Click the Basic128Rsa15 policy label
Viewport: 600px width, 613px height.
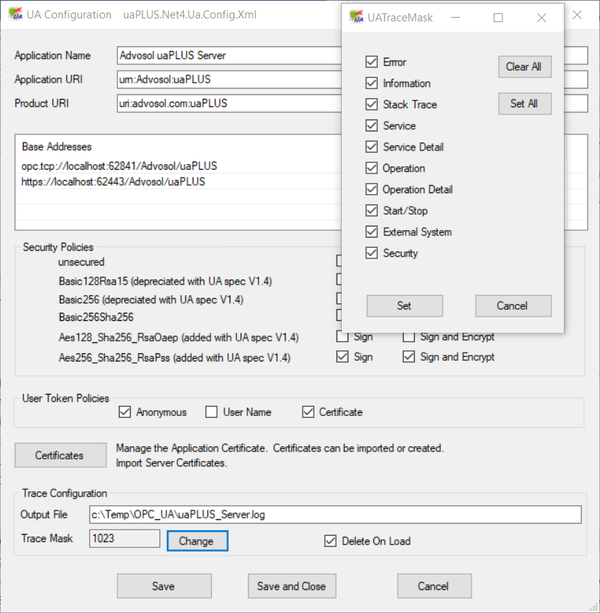pyautogui.click(x=165, y=281)
